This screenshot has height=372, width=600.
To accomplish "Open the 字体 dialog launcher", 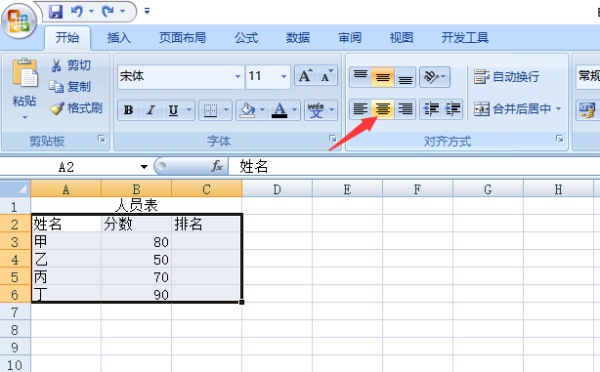I will 333,139.
